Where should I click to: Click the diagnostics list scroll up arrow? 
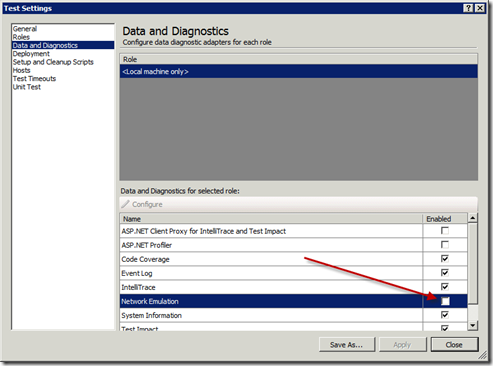(x=472, y=218)
